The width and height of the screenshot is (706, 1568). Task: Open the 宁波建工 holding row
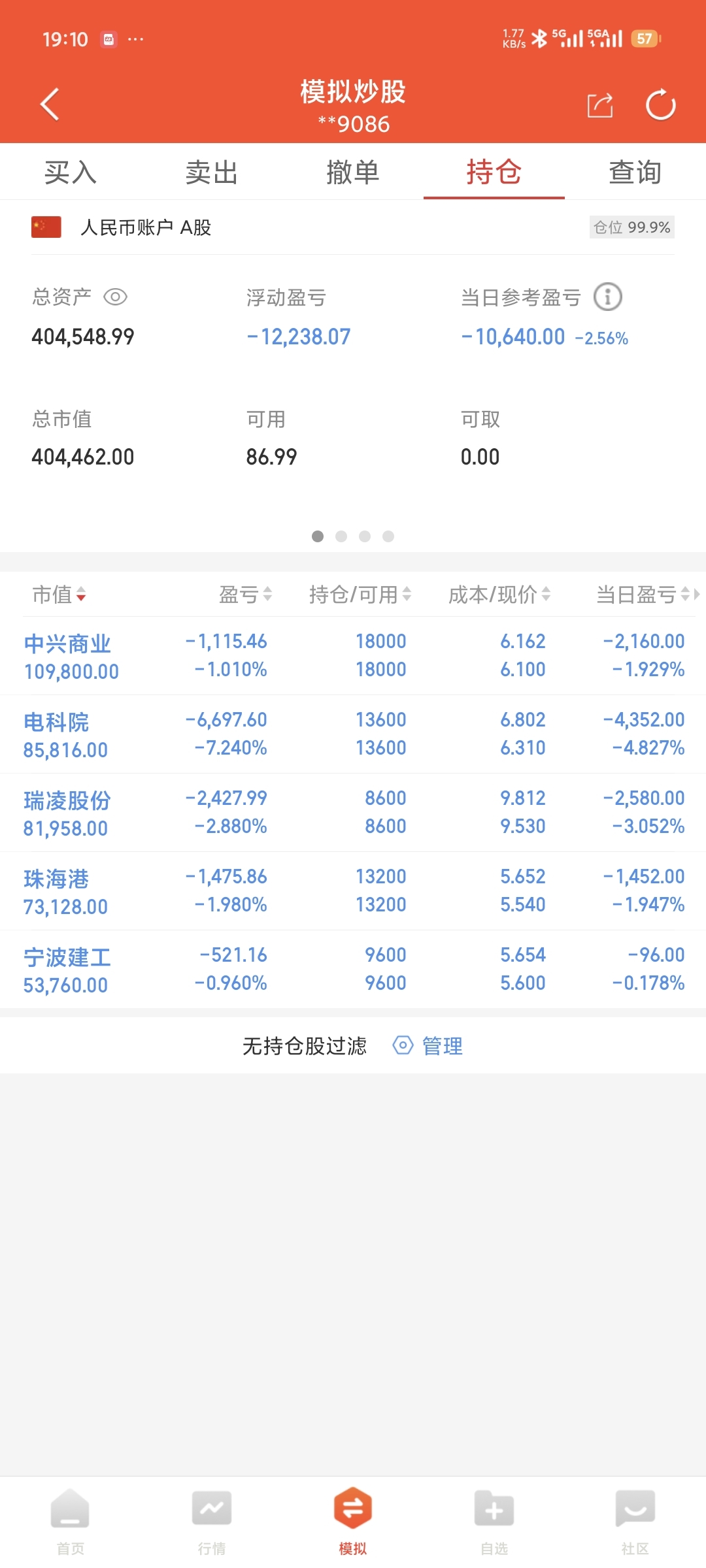pyautogui.click(x=353, y=970)
